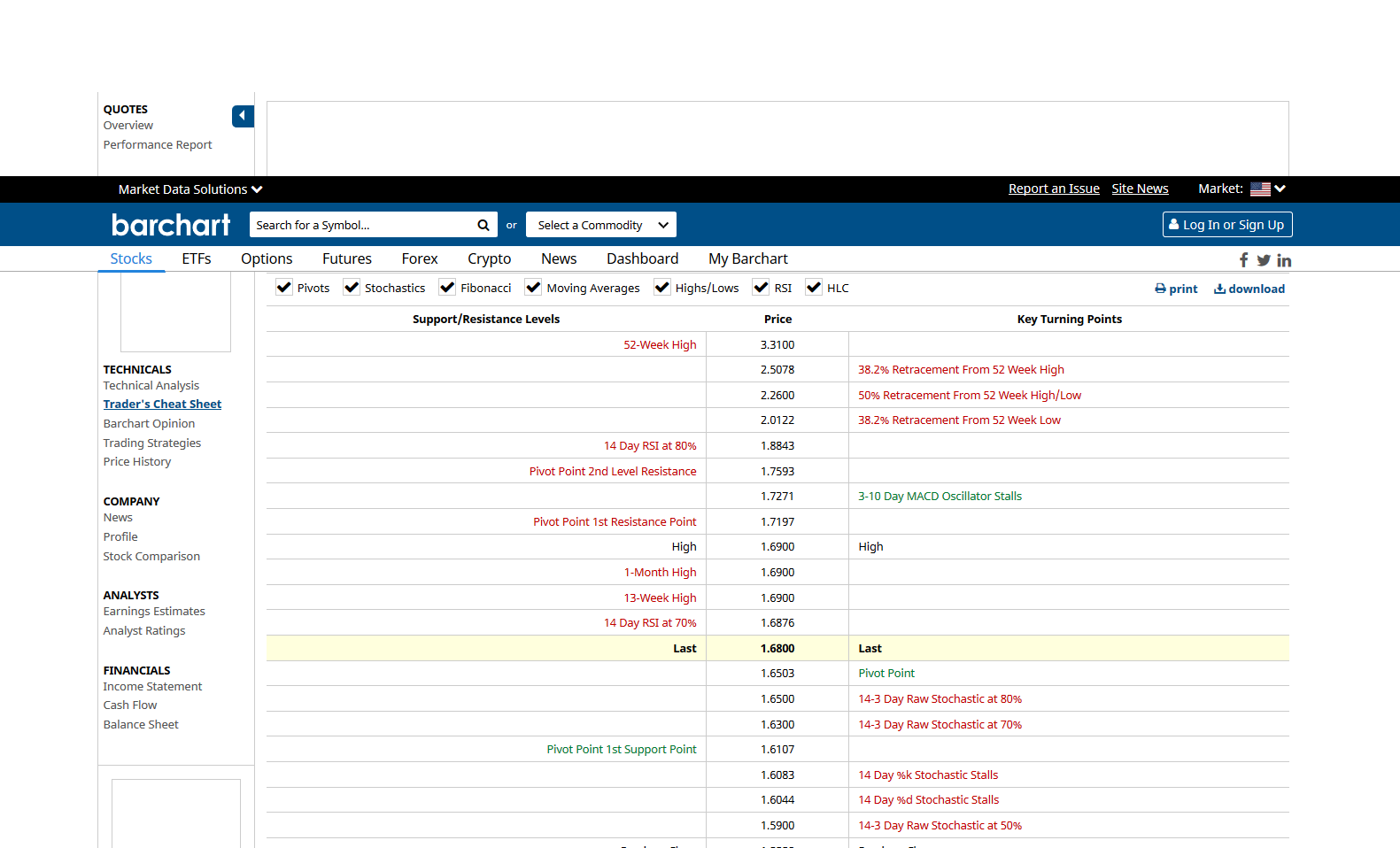Collapse the sidebar with the arrow button
Screen dimensions: 1400x848
pos(243,116)
